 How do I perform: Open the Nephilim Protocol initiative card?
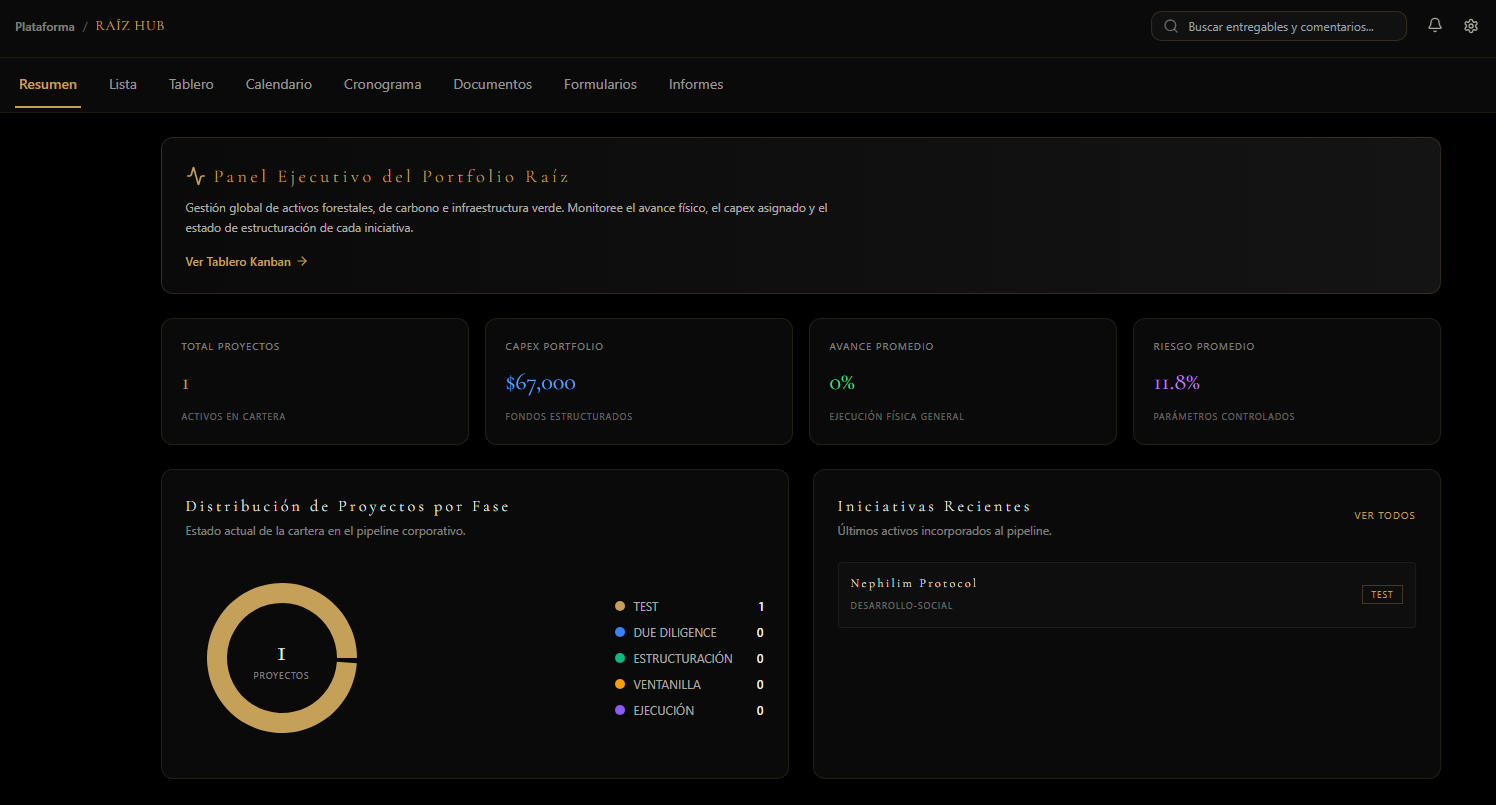pos(1127,595)
